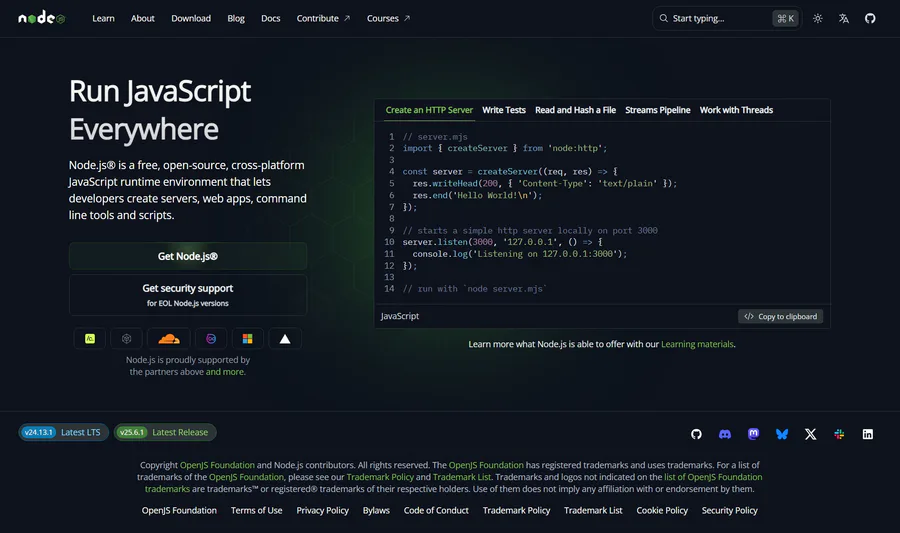This screenshot has width=900, height=533.
Task: Focus the 'Start typing...' search field
Action: pos(727,18)
